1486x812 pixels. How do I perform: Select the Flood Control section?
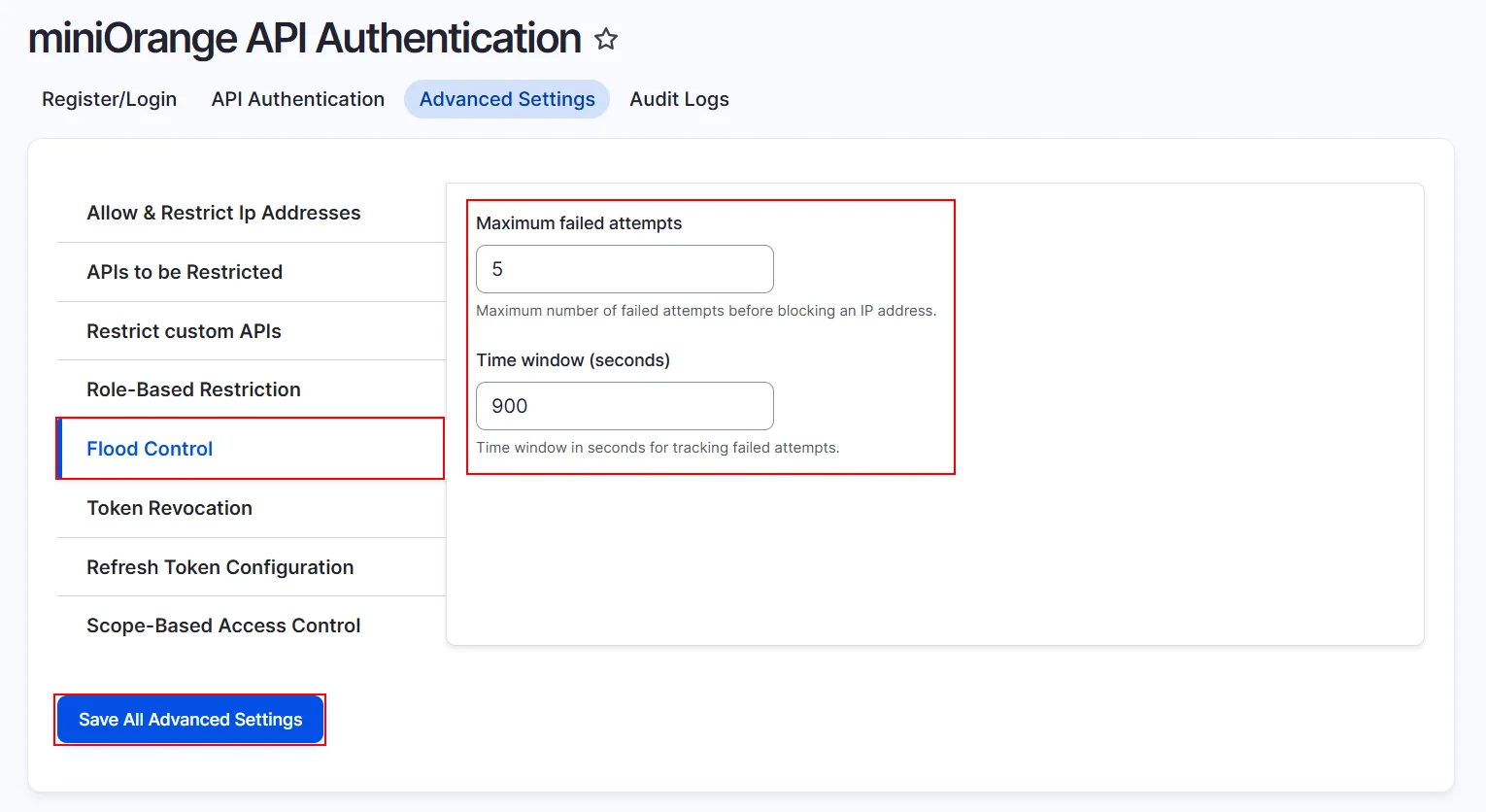point(150,449)
